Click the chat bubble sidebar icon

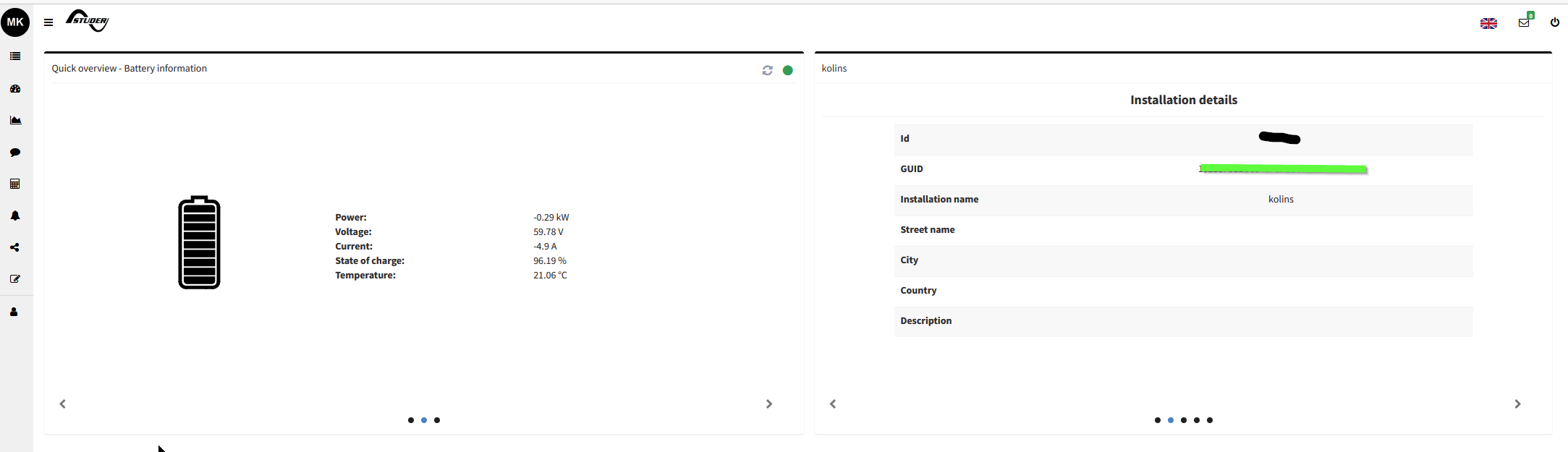(x=15, y=153)
